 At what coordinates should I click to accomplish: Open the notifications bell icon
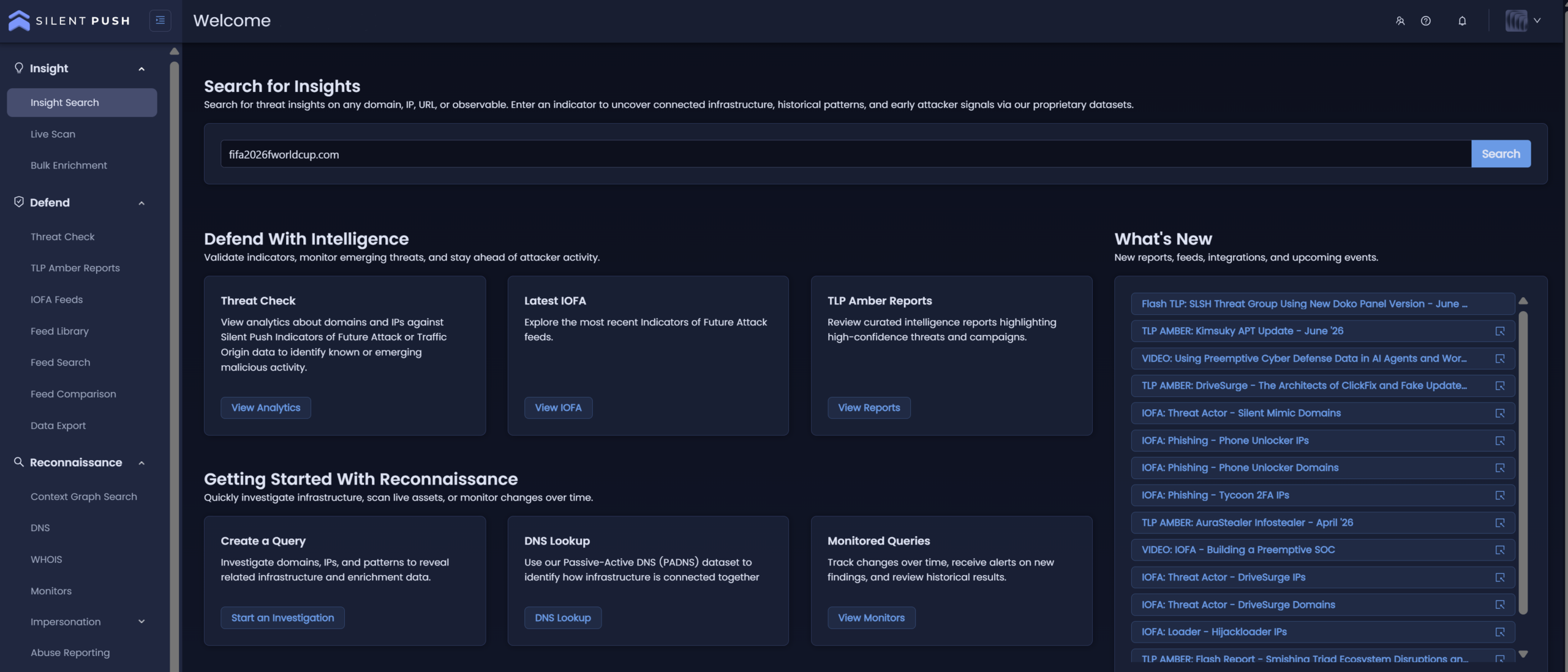click(x=1462, y=21)
